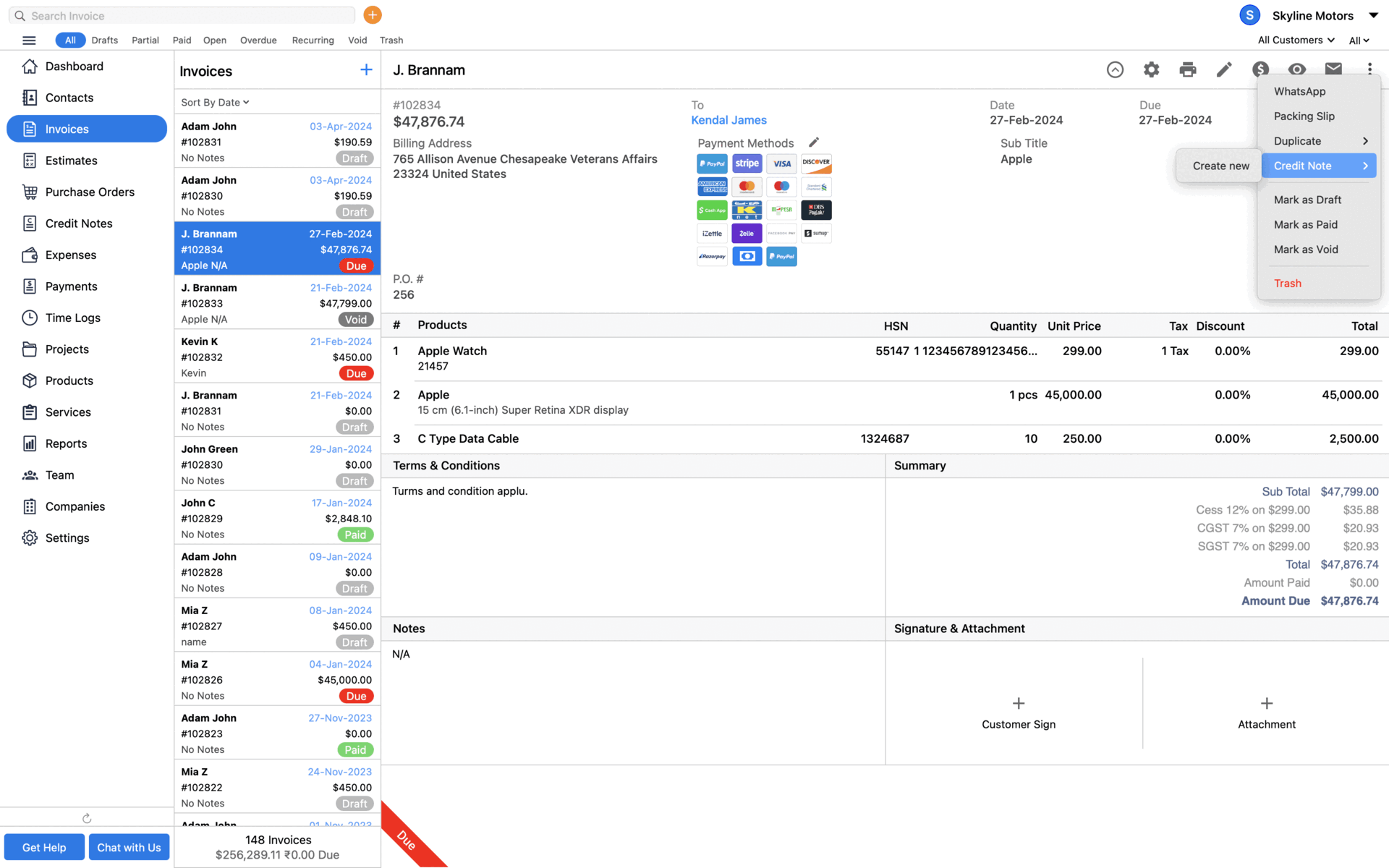Open Contacts in sidebar
Screen dimensions: 1389x868
tap(87, 98)
